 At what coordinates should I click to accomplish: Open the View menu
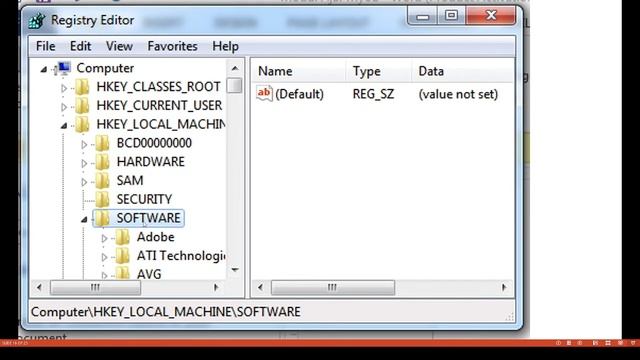pyautogui.click(x=119, y=46)
